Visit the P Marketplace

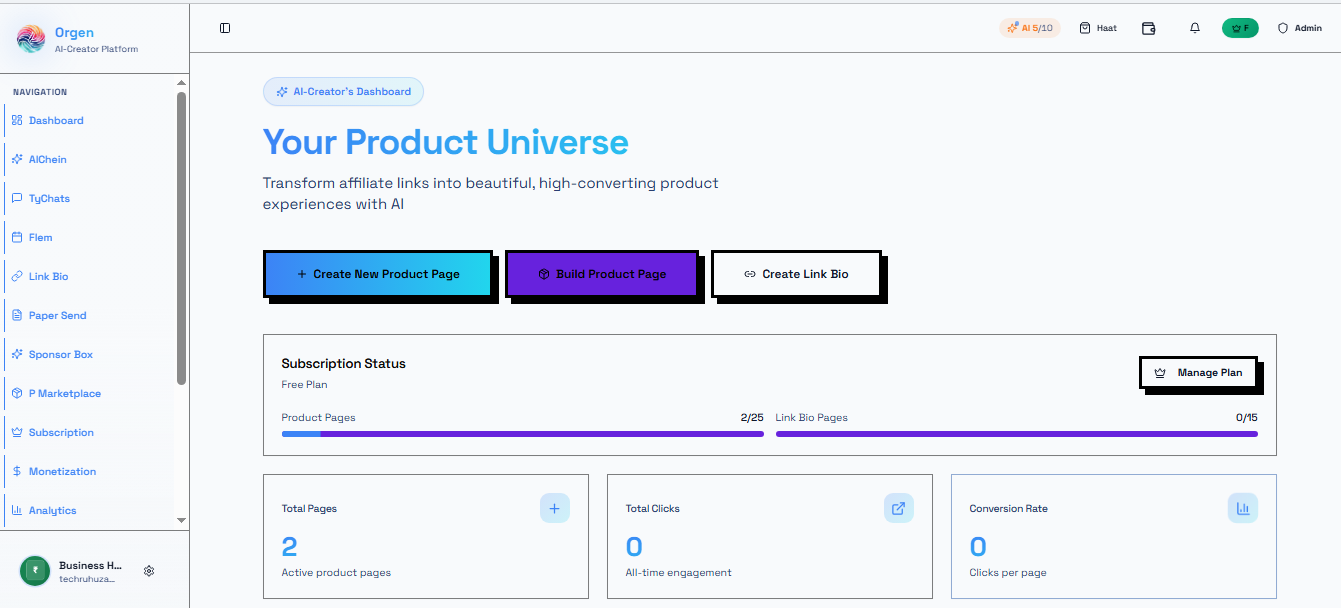pyautogui.click(x=62, y=393)
